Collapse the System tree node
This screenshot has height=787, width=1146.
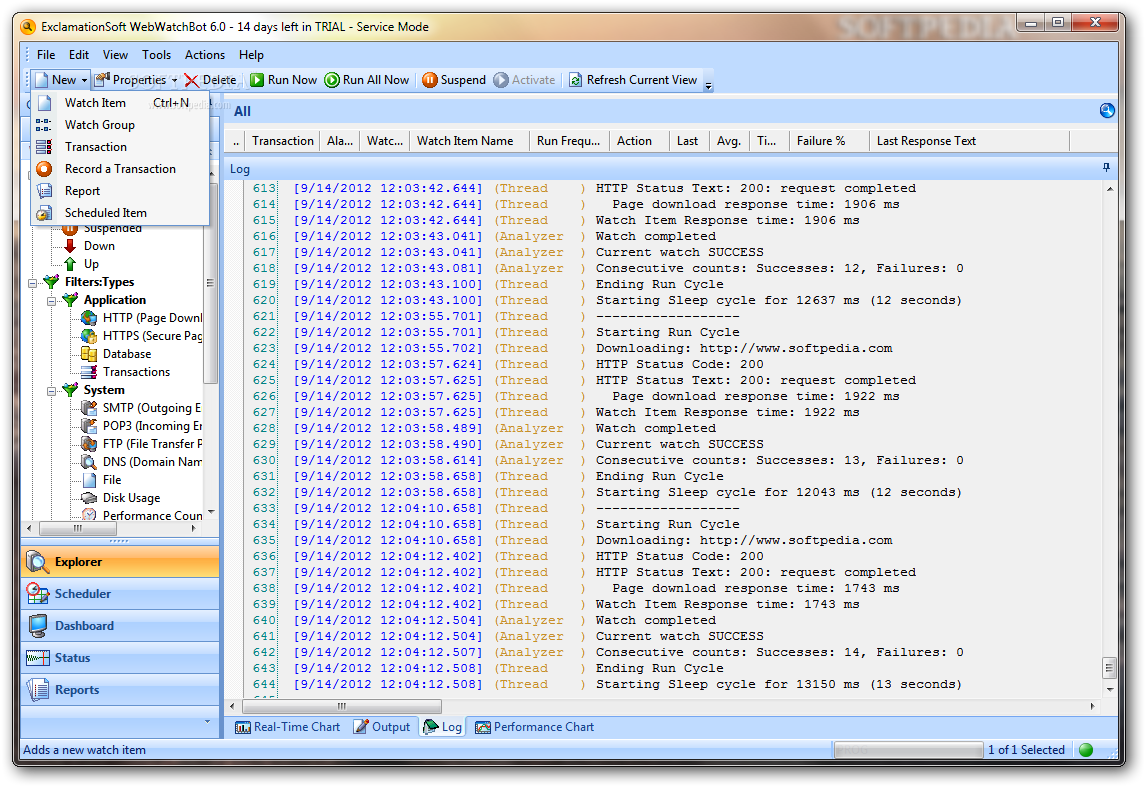pyautogui.click(x=51, y=391)
